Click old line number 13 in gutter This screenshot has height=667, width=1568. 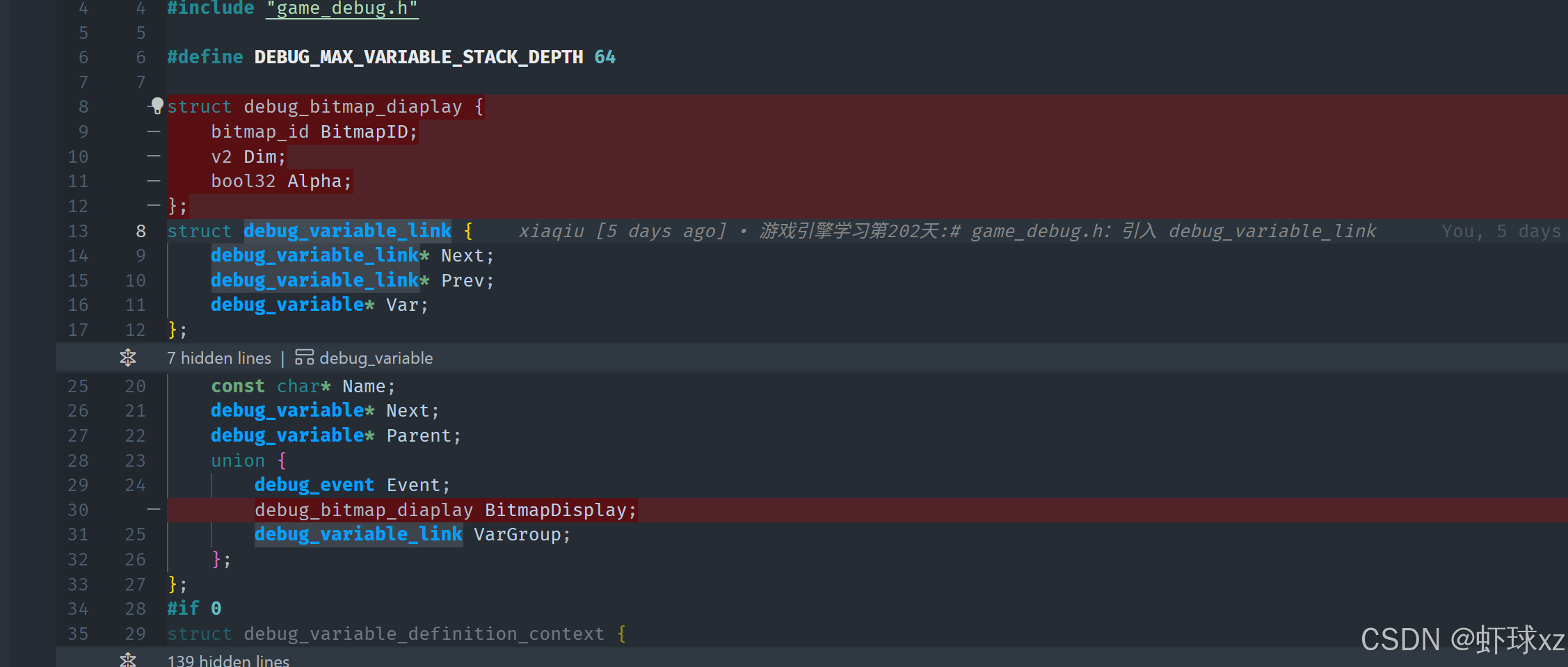(x=78, y=231)
